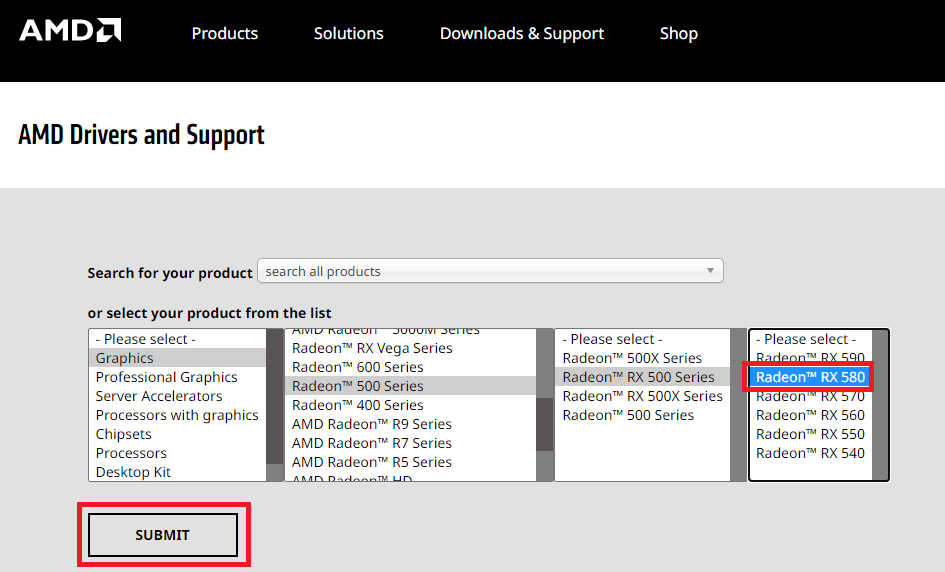The width and height of the screenshot is (945, 572).
Task: Expand the product search dropdown arrow
Action: coord(711,271)
